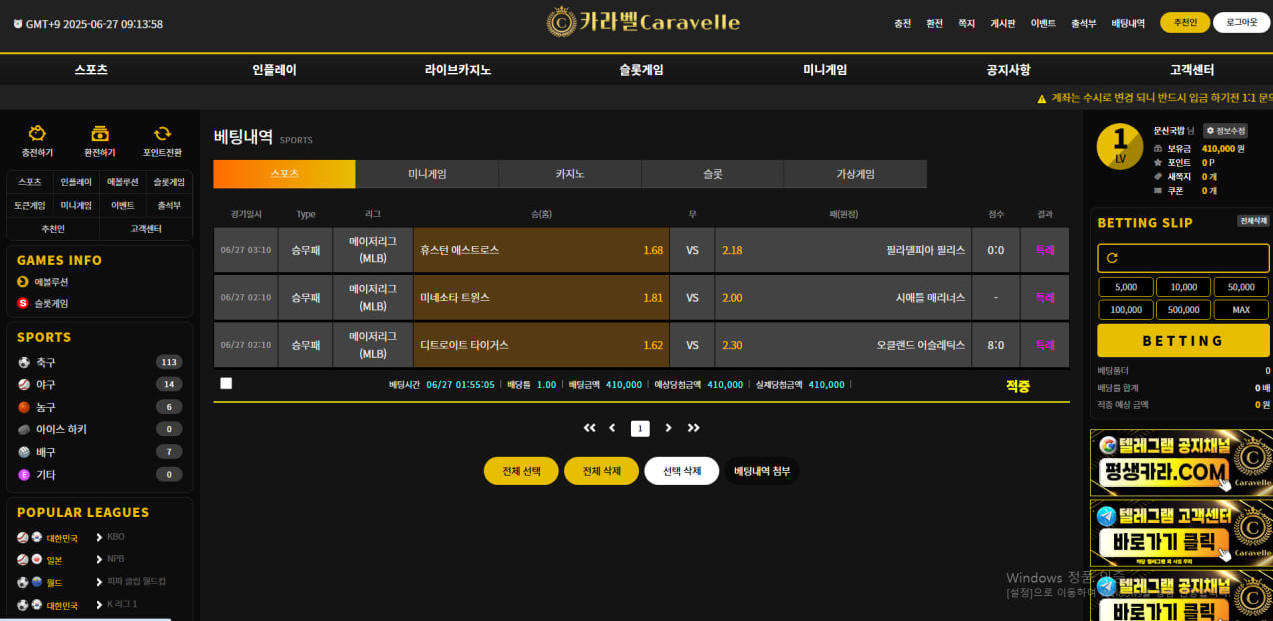Expand the 대한민국 KBO league entry
This screenshot has width=1273, height=621.
99,537
